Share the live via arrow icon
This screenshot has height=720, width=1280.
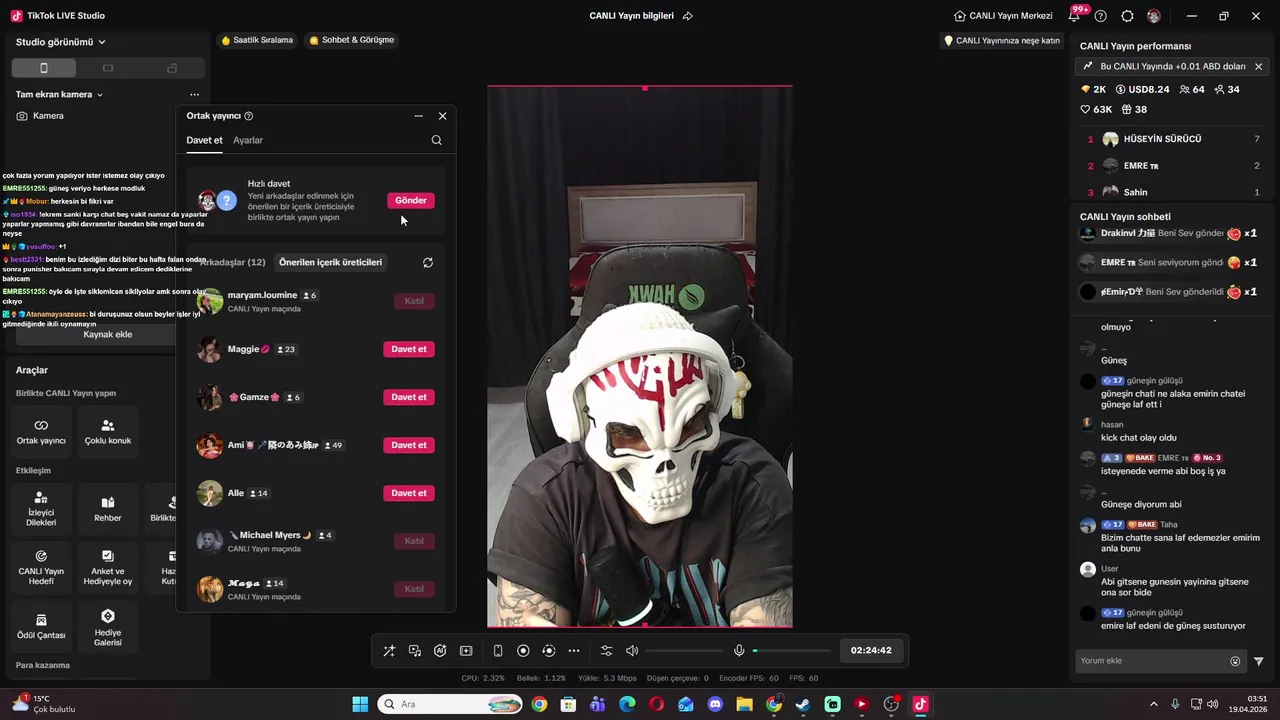(687, 16)
